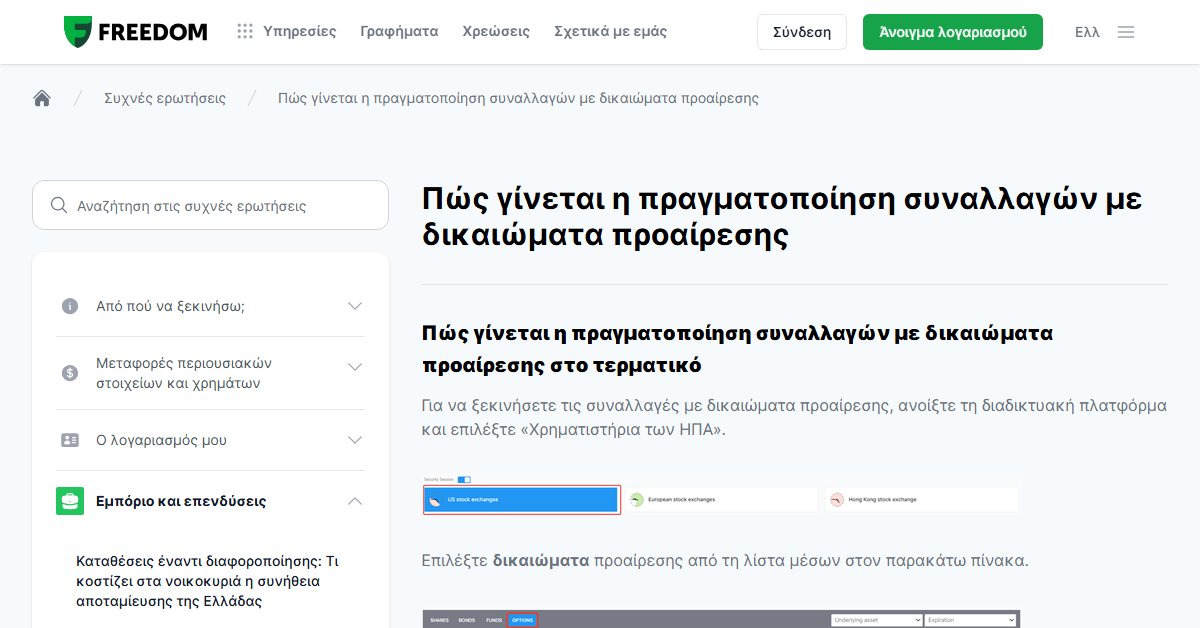Screen dimensions: 1200x628
Task: Select the OPTIONS tab in the screenshot
Action: tap(523, 620)
